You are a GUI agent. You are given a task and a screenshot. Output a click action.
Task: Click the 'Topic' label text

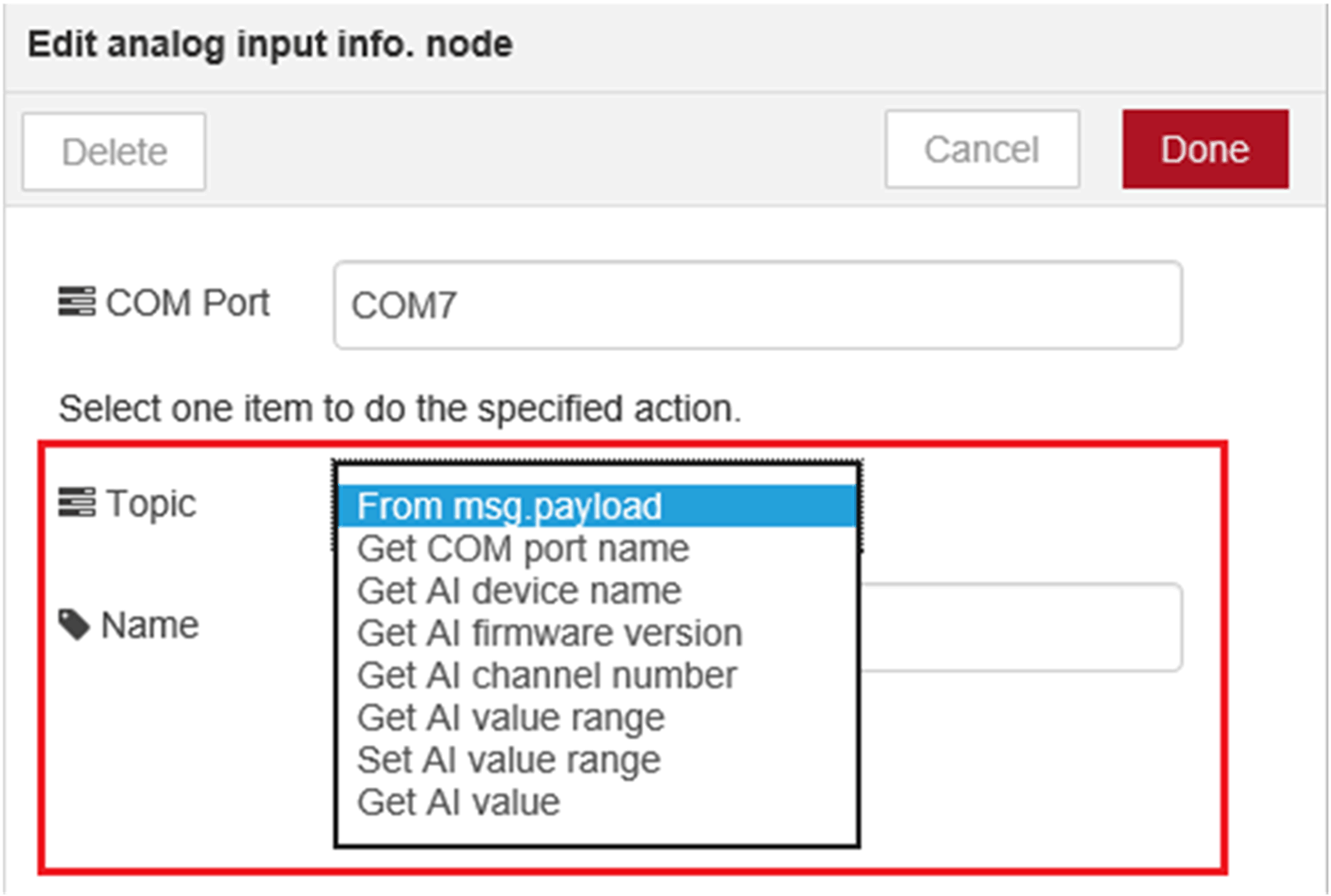[151, 503]
